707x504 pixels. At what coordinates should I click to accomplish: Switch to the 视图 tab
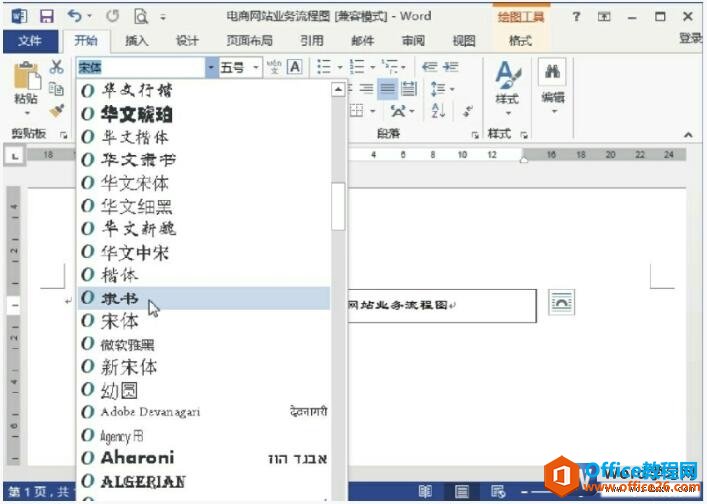pos(464,41)
